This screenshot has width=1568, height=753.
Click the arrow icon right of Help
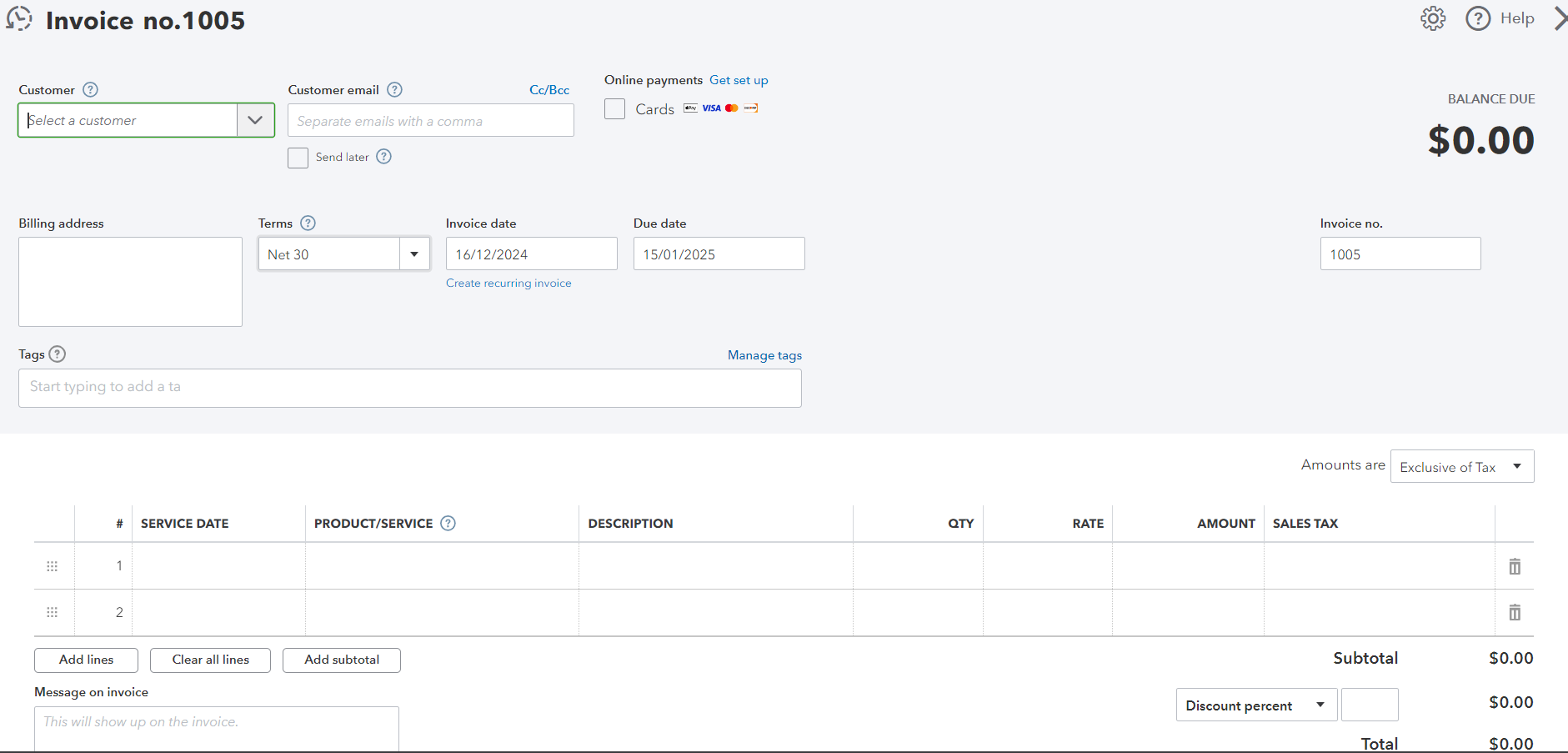pos(1560,18)
